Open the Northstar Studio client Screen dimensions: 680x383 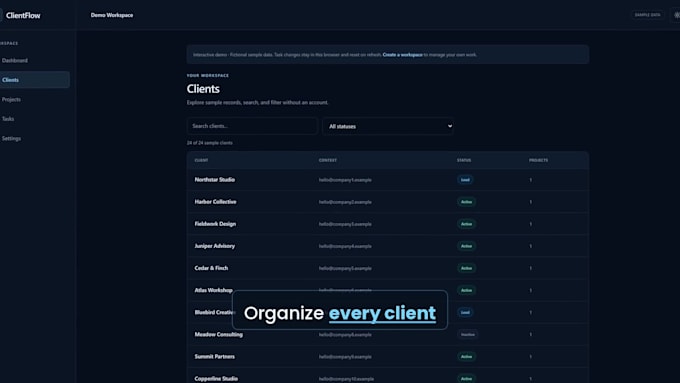click(x=215, y=180)
